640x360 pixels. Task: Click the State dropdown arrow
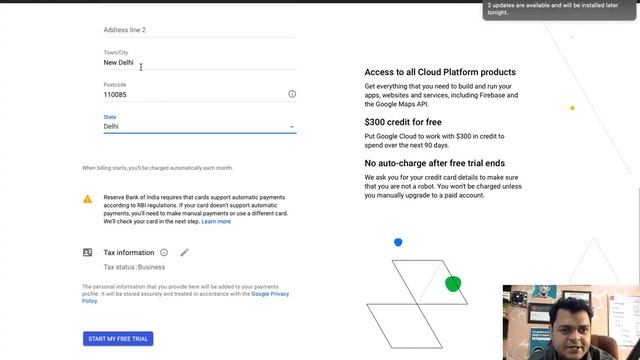(x=291, y=127)
